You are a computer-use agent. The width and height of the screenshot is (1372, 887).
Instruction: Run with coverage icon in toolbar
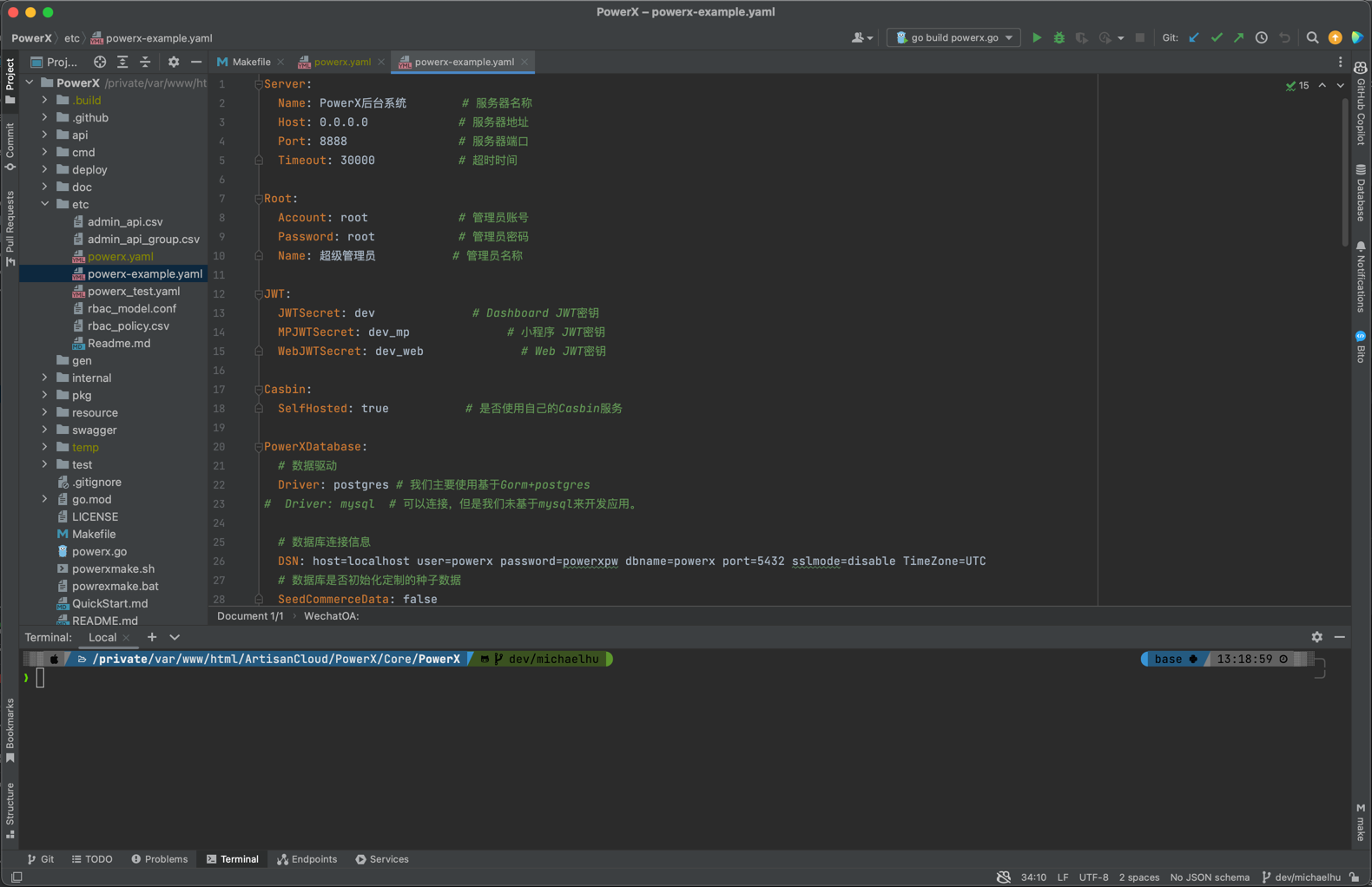tap(1081, 37)
